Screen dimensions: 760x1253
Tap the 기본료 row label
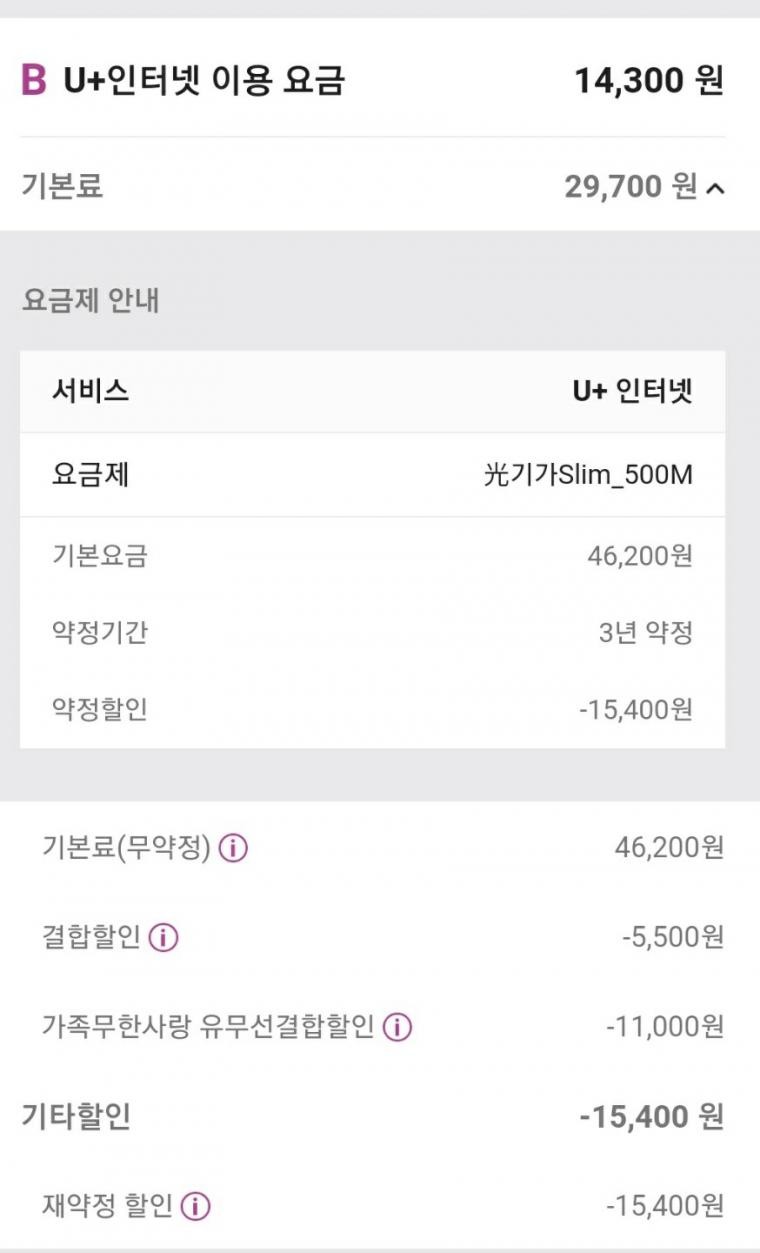point(62,186)
